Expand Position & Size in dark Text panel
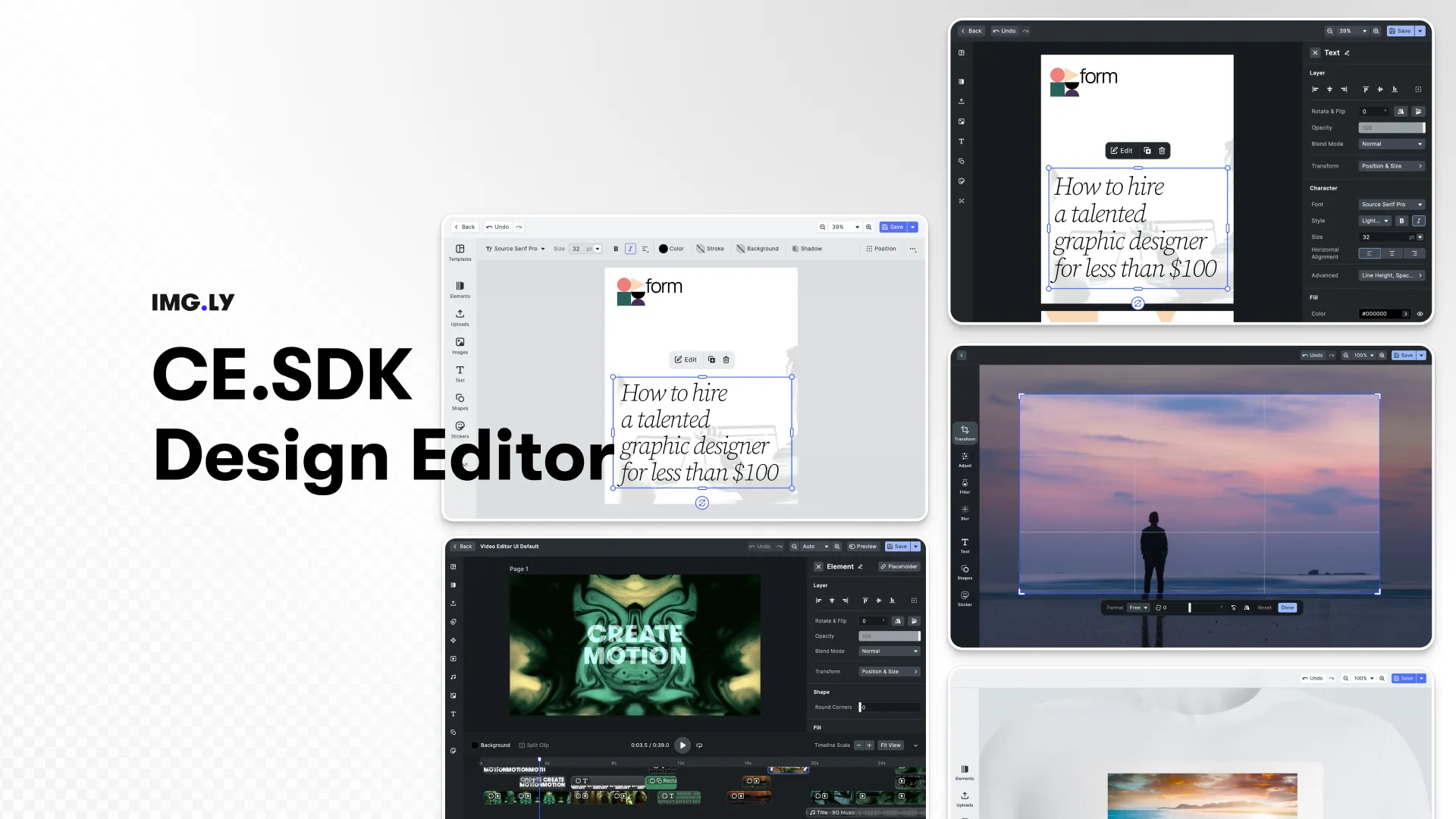 [x=1392, y=166]
